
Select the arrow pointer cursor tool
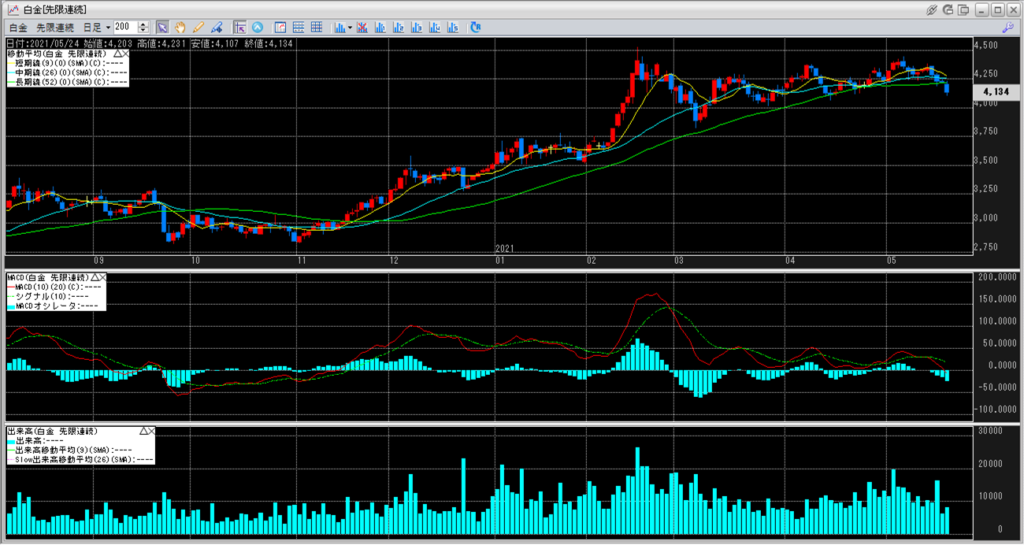[x=162, y=26]
